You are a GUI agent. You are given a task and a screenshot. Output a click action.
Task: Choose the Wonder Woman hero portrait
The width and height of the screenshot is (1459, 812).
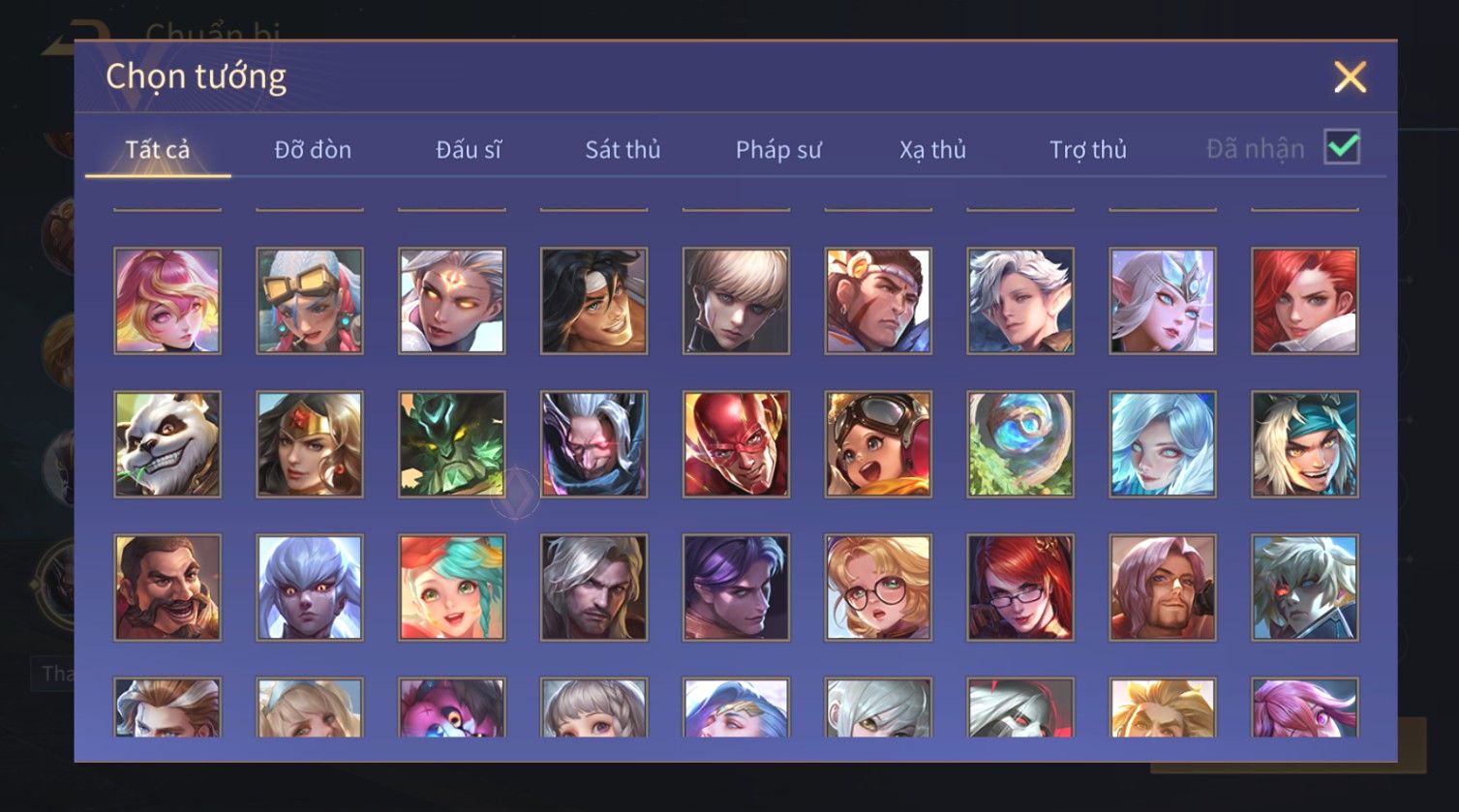tap(310, 444)
